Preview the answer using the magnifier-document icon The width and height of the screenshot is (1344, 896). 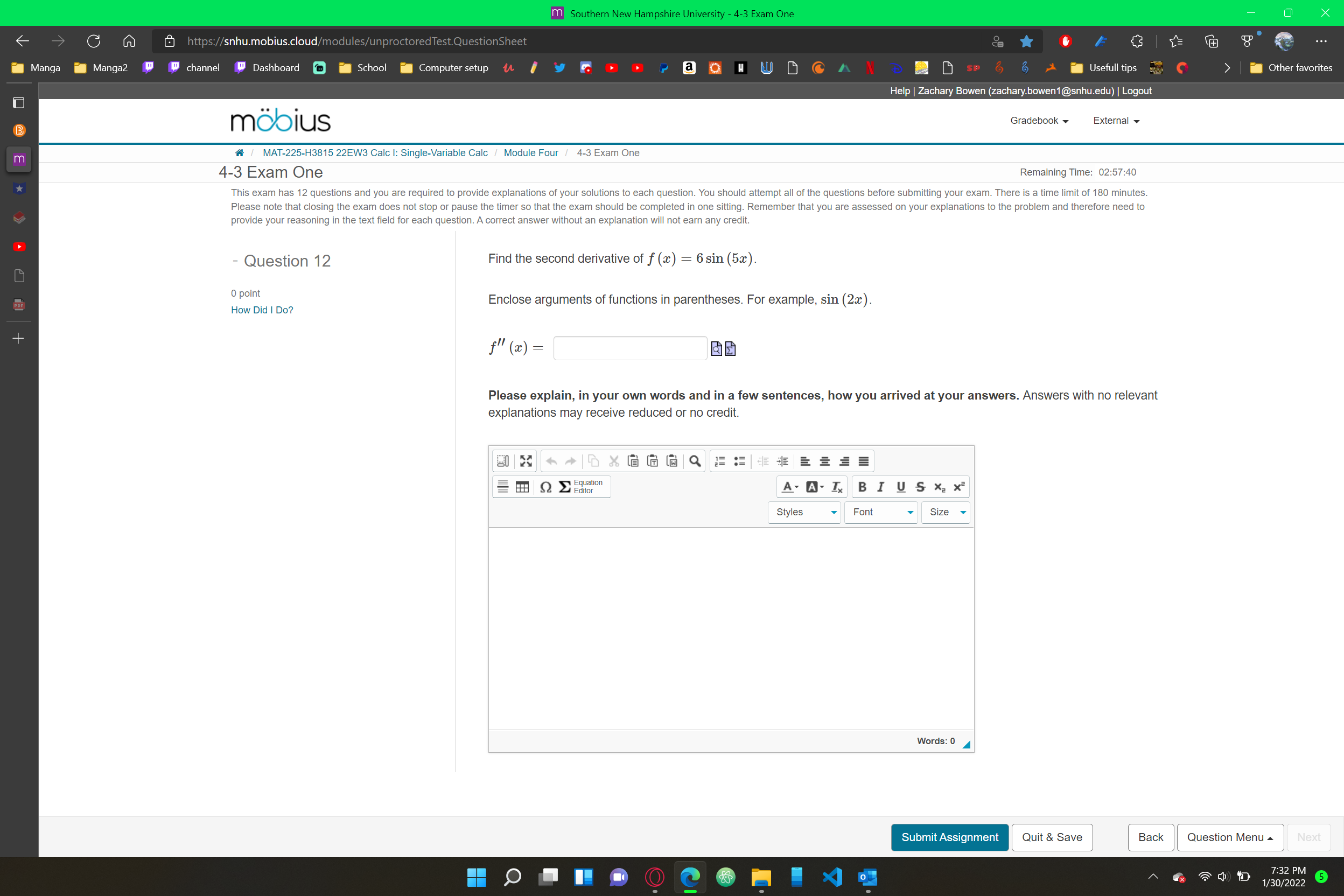point(717,348)
